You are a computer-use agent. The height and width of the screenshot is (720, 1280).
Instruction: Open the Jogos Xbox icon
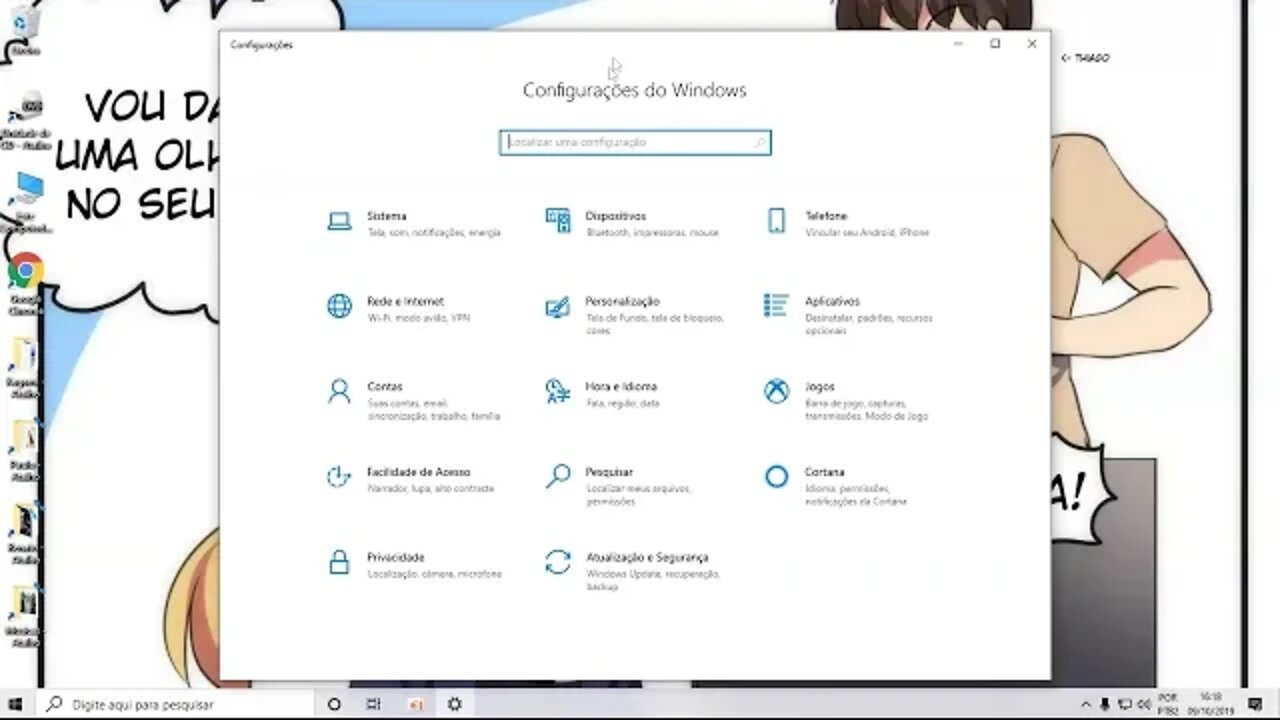coord(776,391)
